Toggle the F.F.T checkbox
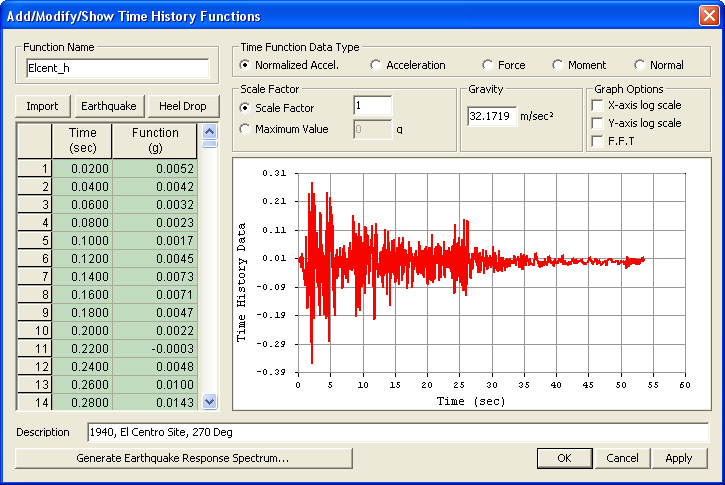This screenshot has height=485, width=725. 613,141
